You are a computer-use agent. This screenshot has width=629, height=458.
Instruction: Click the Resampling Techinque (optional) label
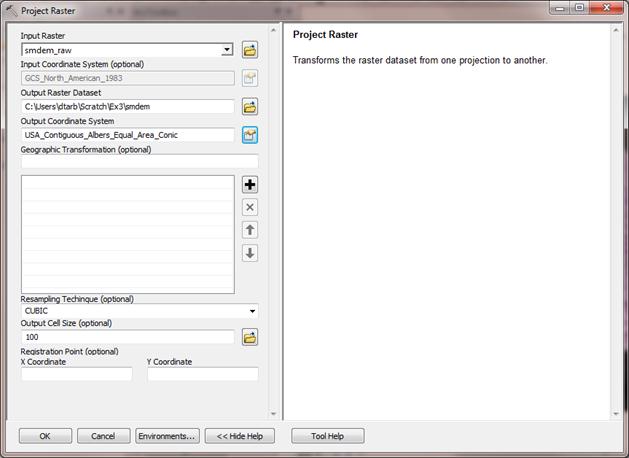point(77,299)
